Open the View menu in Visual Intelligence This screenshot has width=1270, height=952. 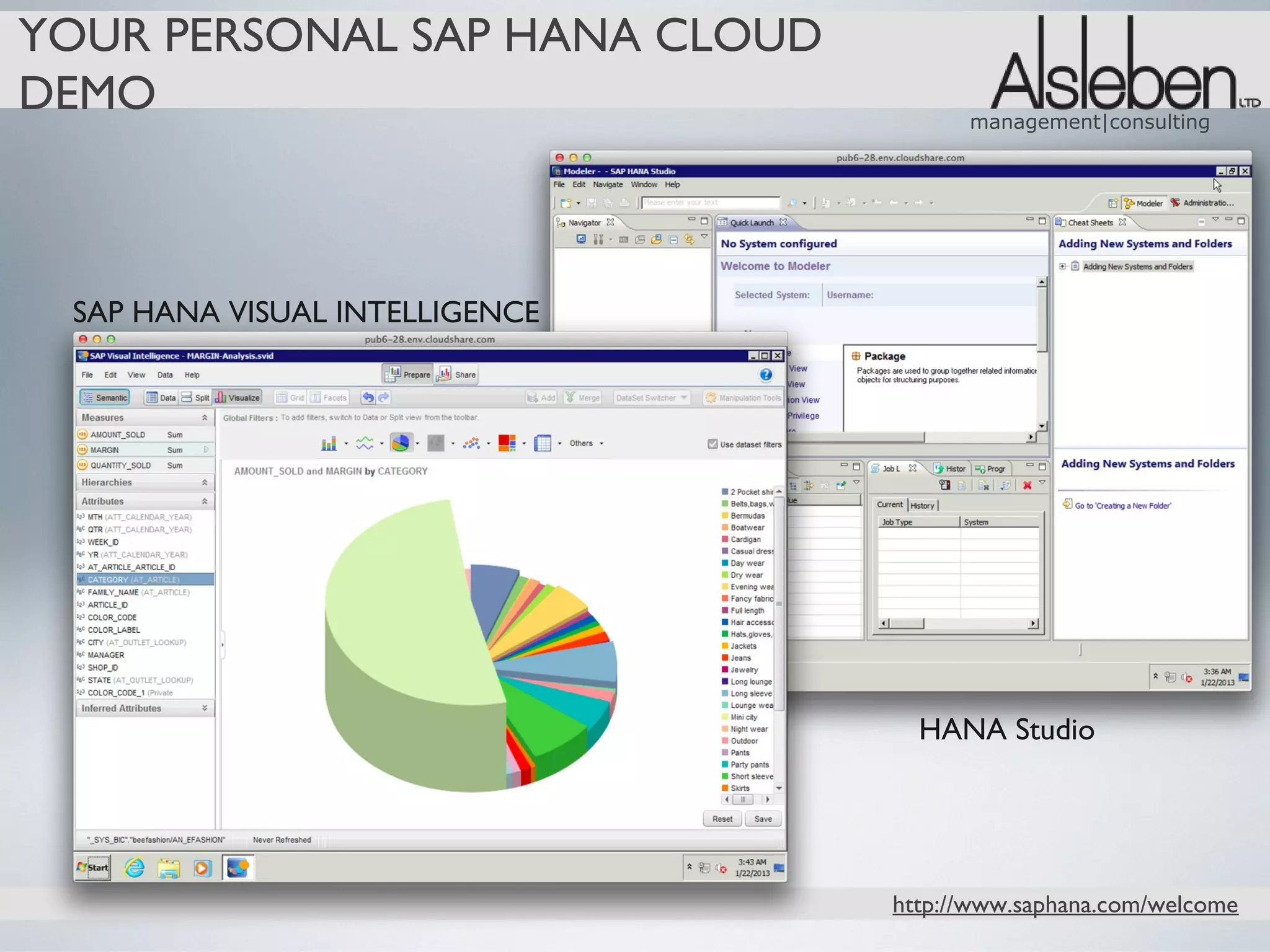(136, 375)
